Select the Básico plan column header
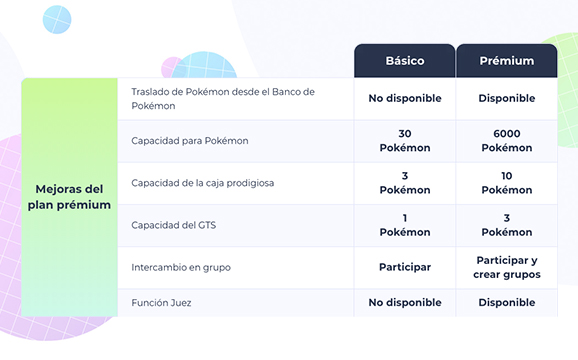The width and height of the screenshot is (578, 360). [404, 61]
